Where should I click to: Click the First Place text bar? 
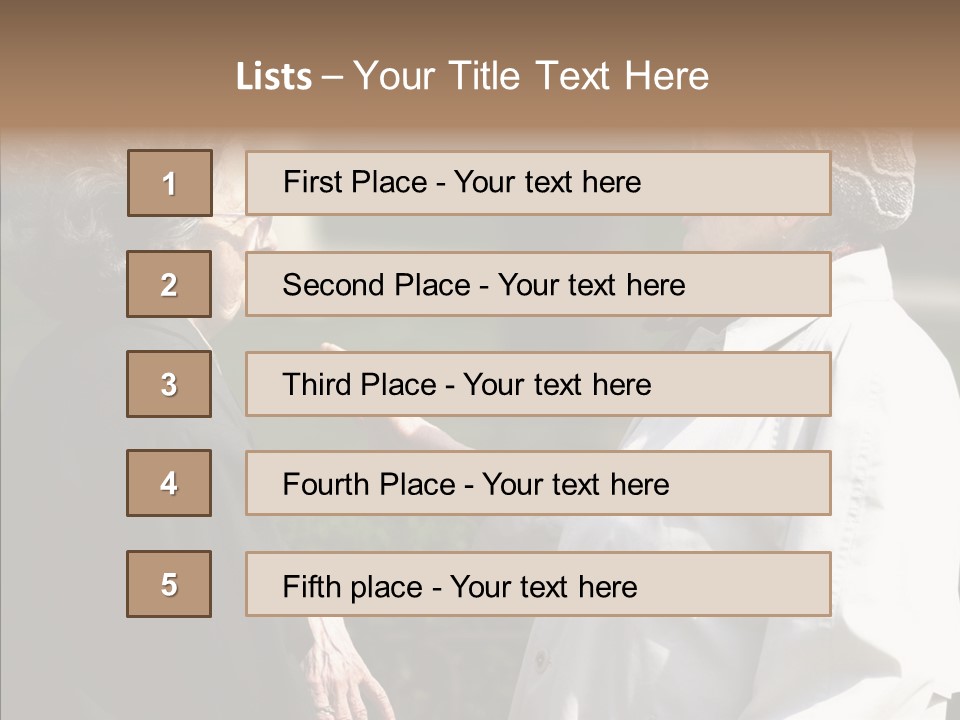(538, 183)
